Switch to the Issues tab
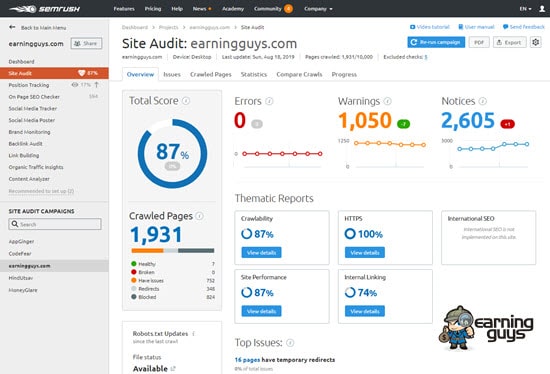The height and width of the screenshot is (374, 550). [x=172, y=74]
